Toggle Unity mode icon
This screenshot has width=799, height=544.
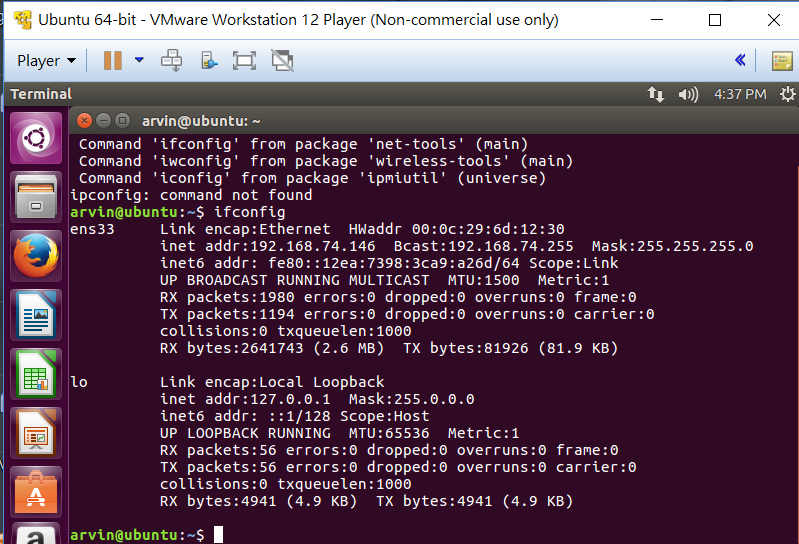(x=282, y=61)
